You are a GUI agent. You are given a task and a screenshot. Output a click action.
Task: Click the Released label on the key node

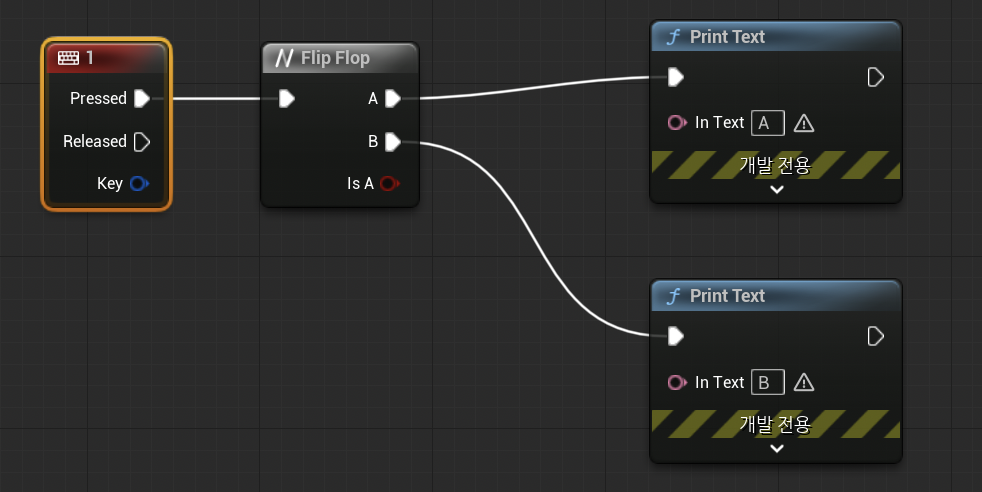[95, 141]
